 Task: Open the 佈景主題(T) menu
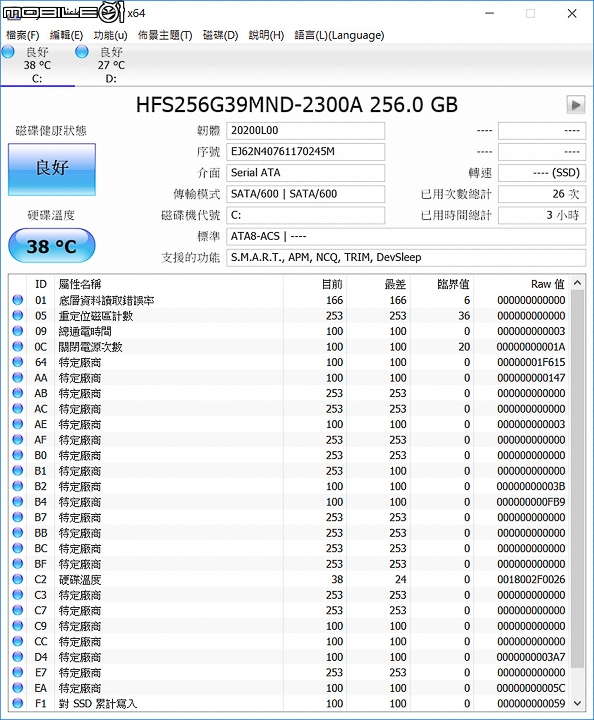click(165, 35)
